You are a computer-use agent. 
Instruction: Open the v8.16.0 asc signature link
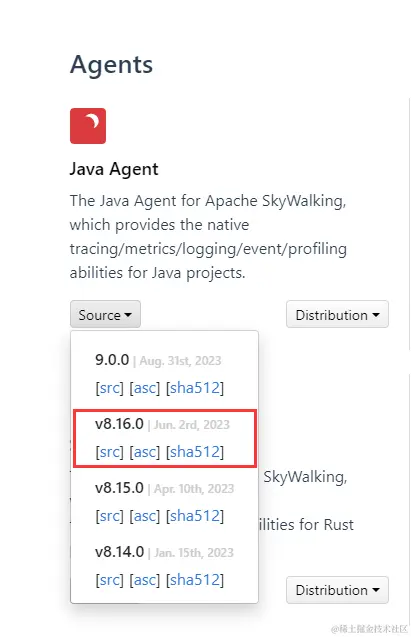coord(145,452)
